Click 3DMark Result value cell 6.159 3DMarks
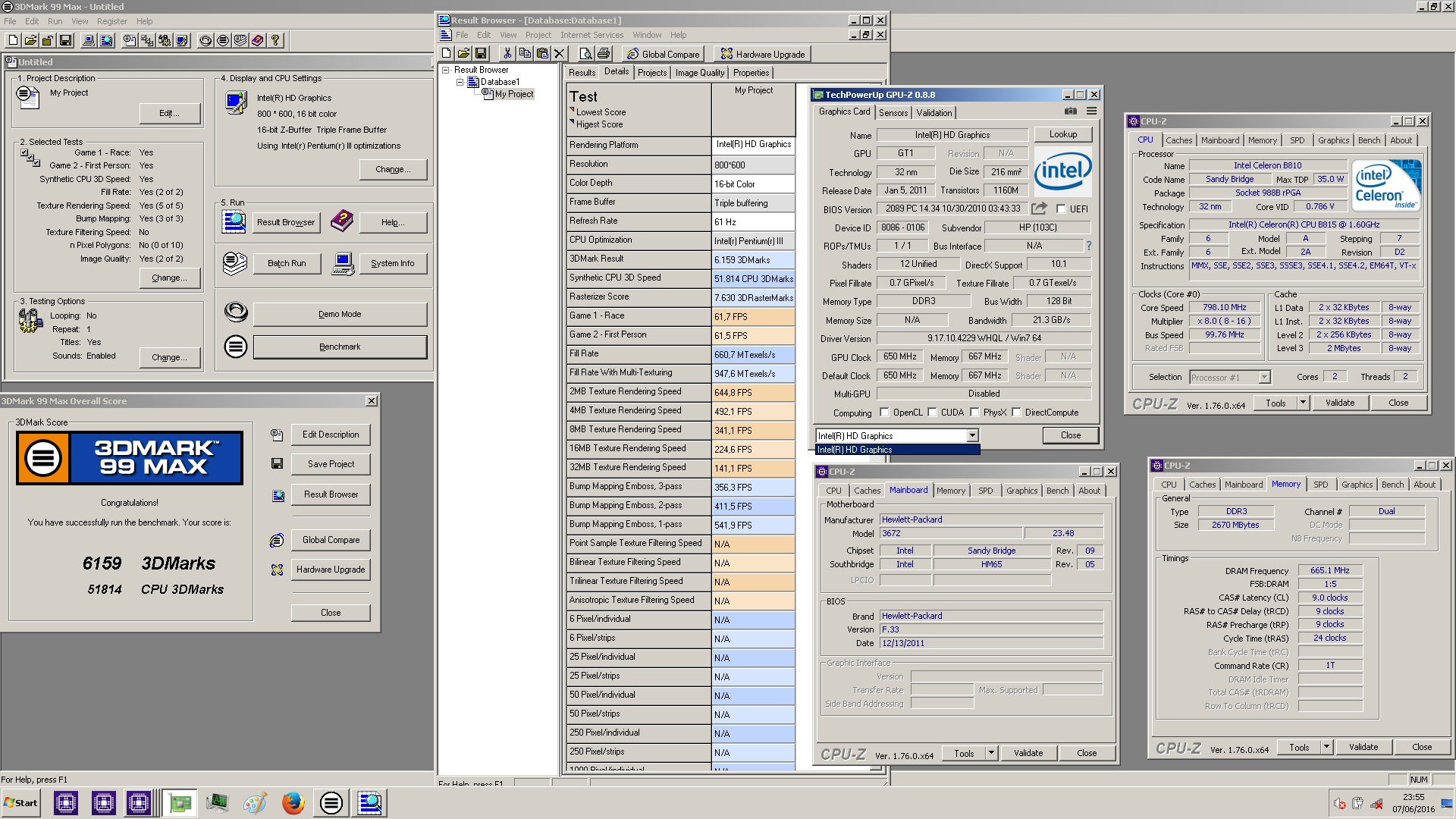The image size is (1456, 819). tap(753, 259)
